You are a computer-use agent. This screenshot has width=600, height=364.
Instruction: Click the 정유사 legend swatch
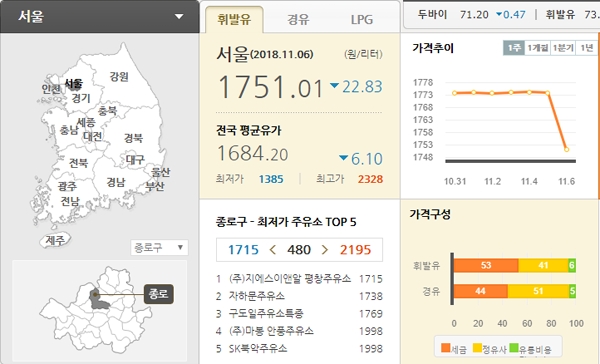pyautogui.click(x=477, y=348)
